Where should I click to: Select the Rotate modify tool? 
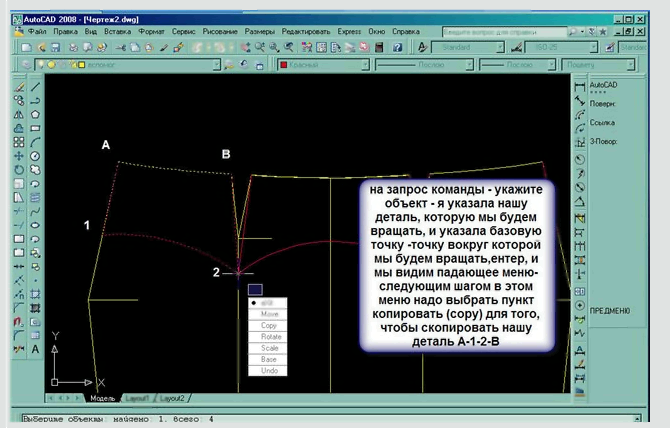20,170
